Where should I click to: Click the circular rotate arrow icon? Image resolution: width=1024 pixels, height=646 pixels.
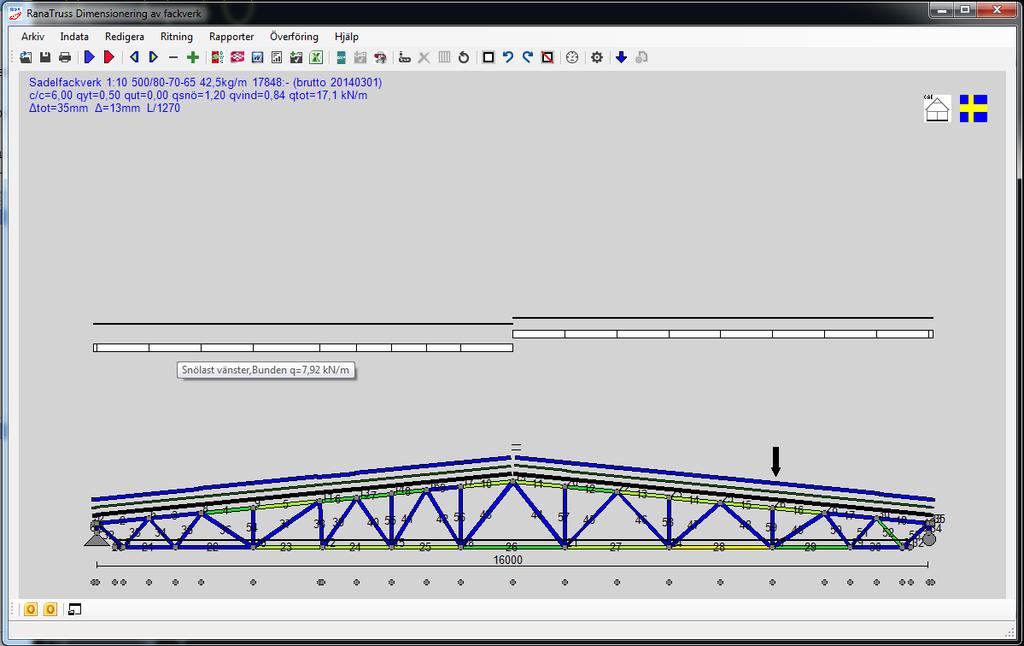pyautogui.click(x=464, y=57)
